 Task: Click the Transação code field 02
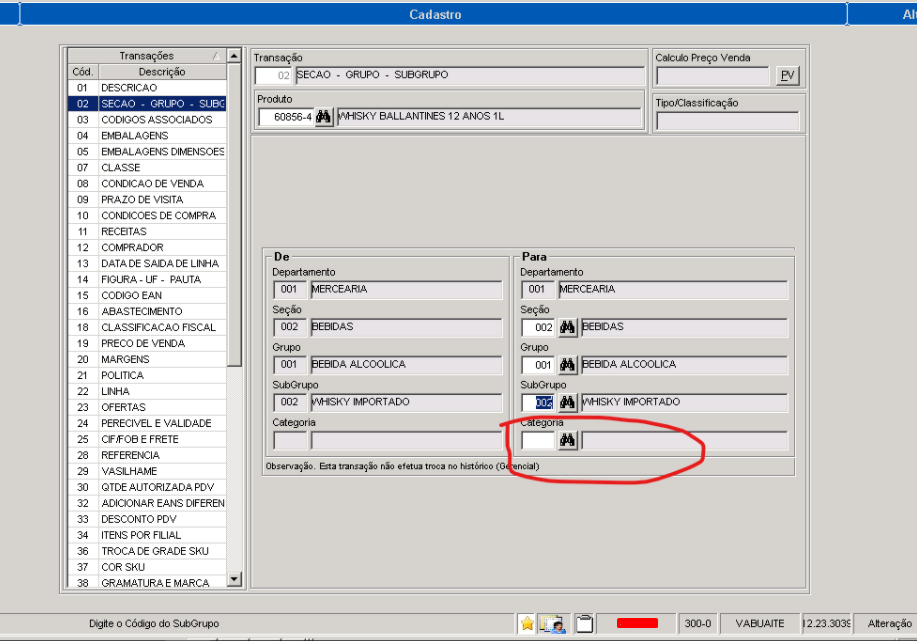coord(274,75)
